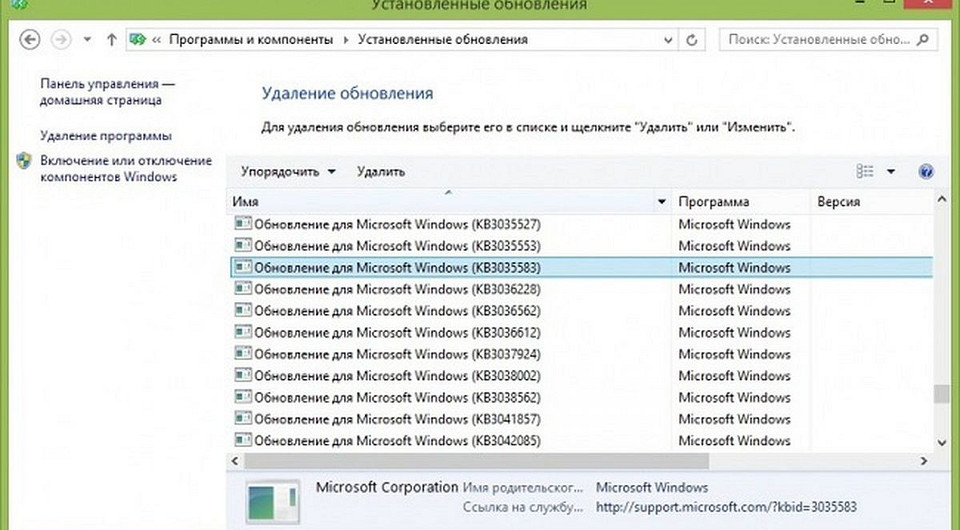Change view with the view icon
The width and height of the screenshot is (960, 530).
pyautogui.click(x=864, y=171)
